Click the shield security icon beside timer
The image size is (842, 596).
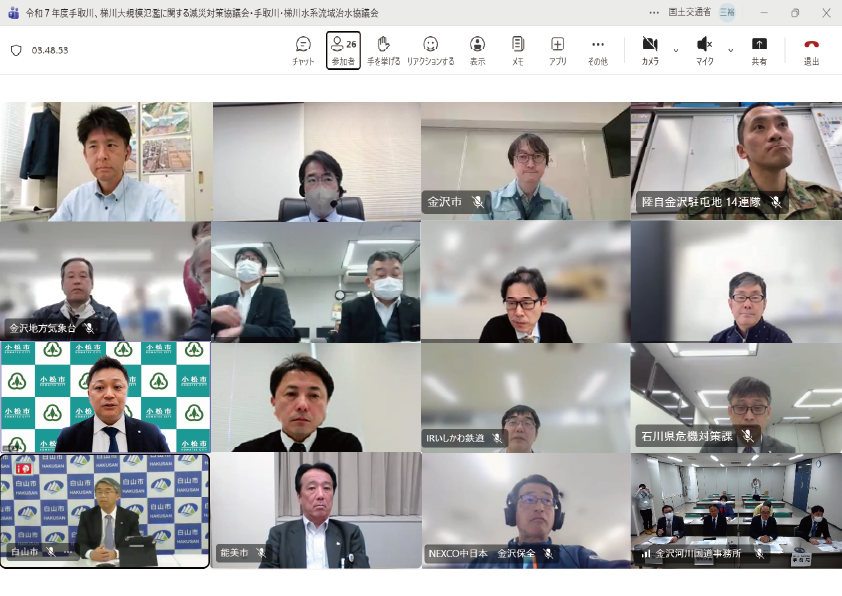click(16, 50)
